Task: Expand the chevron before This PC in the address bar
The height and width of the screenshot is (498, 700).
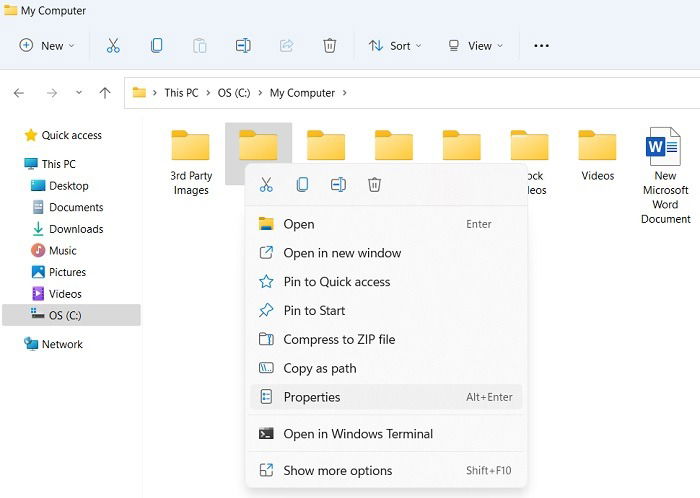Action: coord(155,93)
